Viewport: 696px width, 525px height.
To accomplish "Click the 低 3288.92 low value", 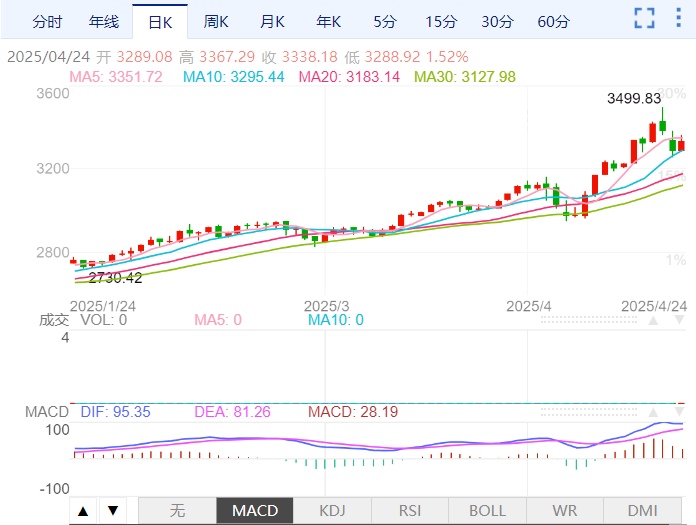I will pyautogui.click(x=382, y=57).
